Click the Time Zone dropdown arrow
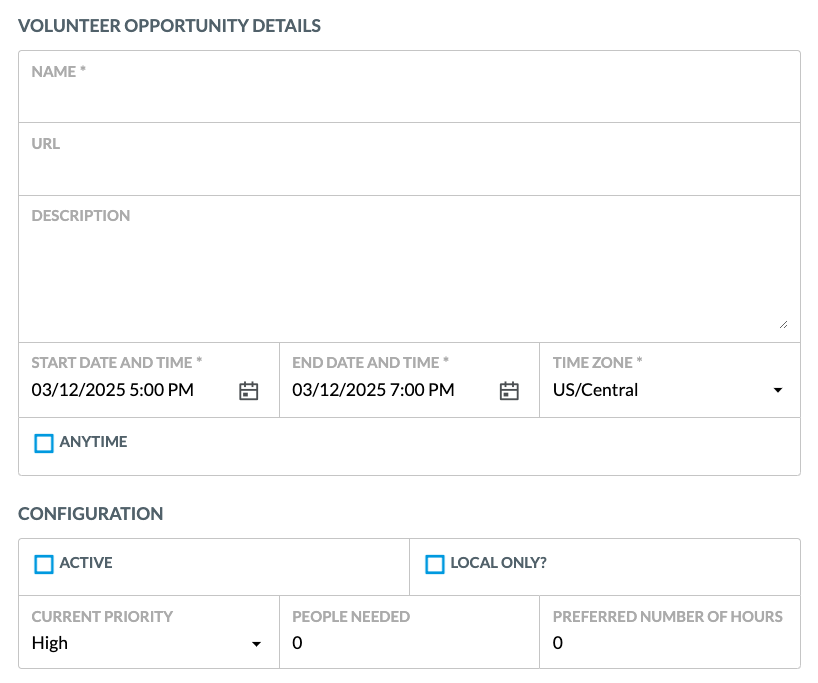This screenshot has width=818, height=683. point(778,390)
